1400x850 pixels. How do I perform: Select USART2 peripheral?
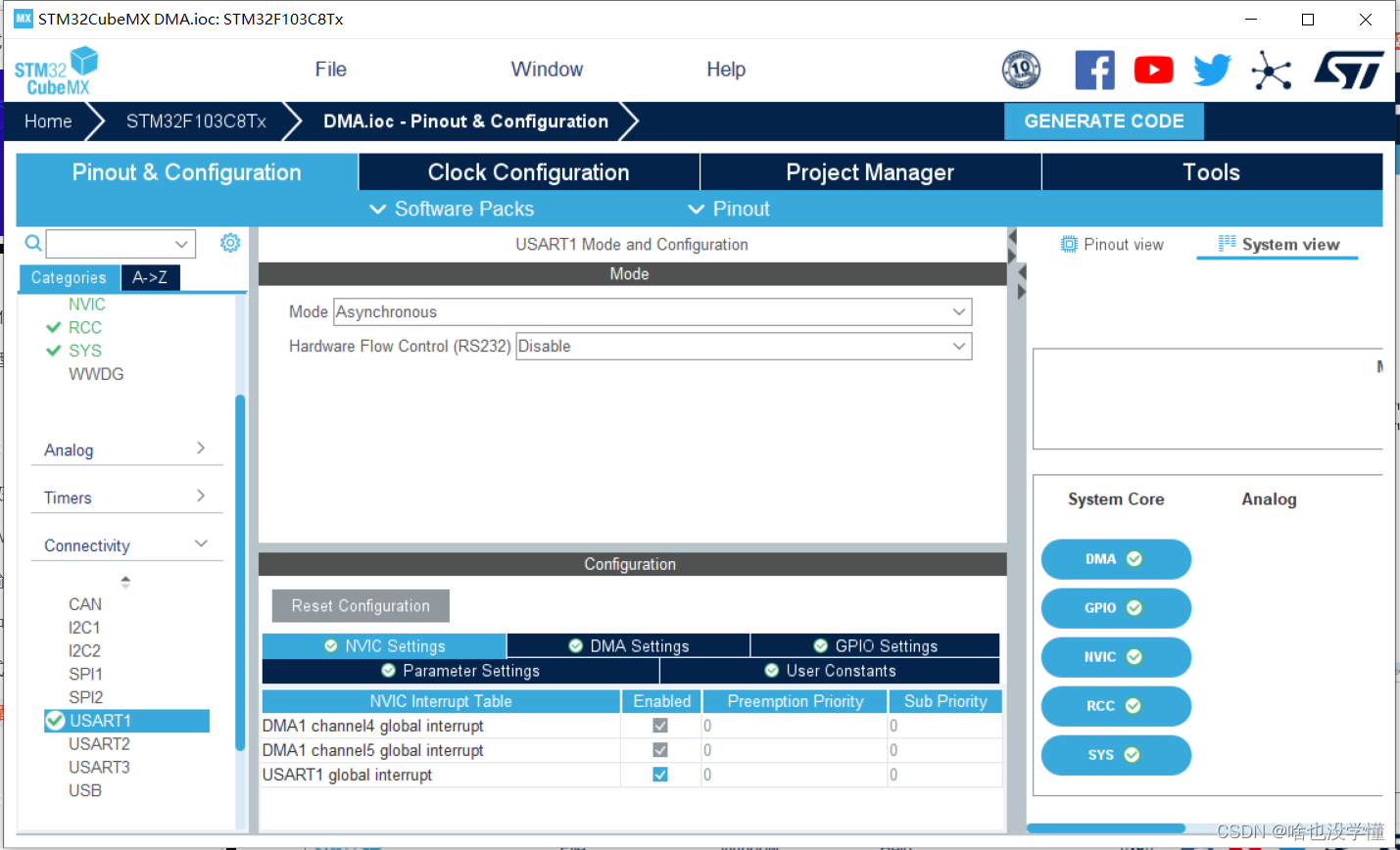pos(99,744)
